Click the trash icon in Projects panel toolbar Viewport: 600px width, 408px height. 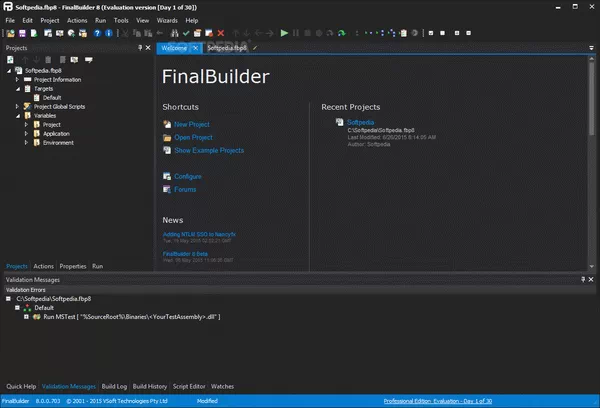(48, 60)
